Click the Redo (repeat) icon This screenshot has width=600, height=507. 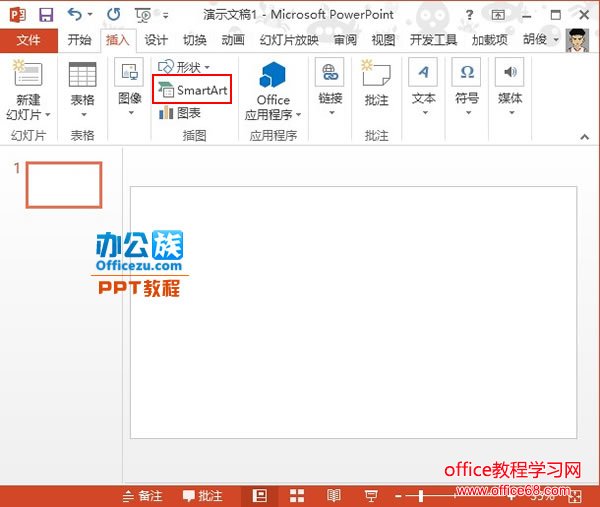point(114,15)
